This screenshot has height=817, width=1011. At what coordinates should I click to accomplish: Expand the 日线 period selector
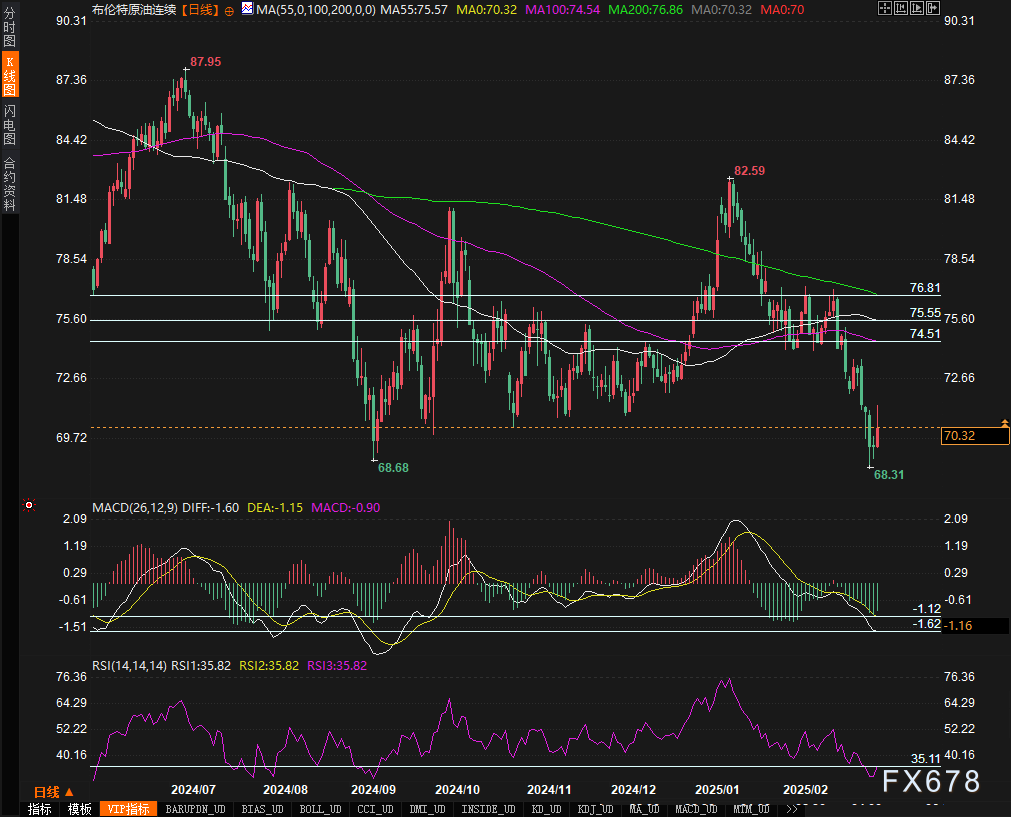tap(47, 792)
